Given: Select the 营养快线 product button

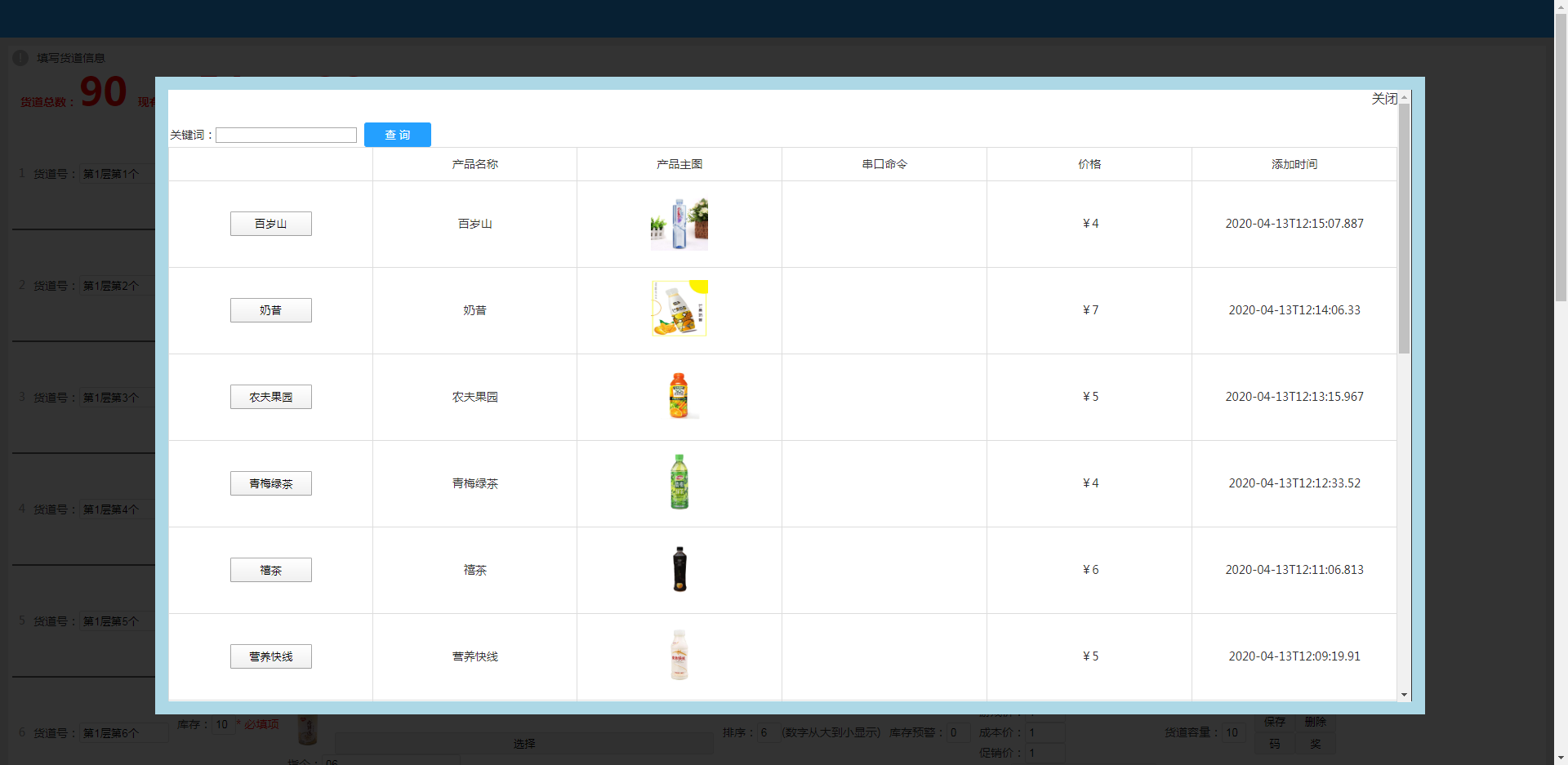Looking at the screenshot, I should [x=270, y=656].
